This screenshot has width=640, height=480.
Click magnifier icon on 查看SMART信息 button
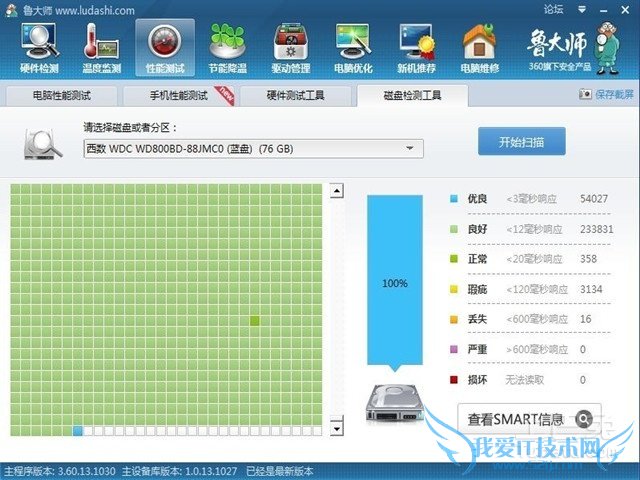(x=584, y=419)
